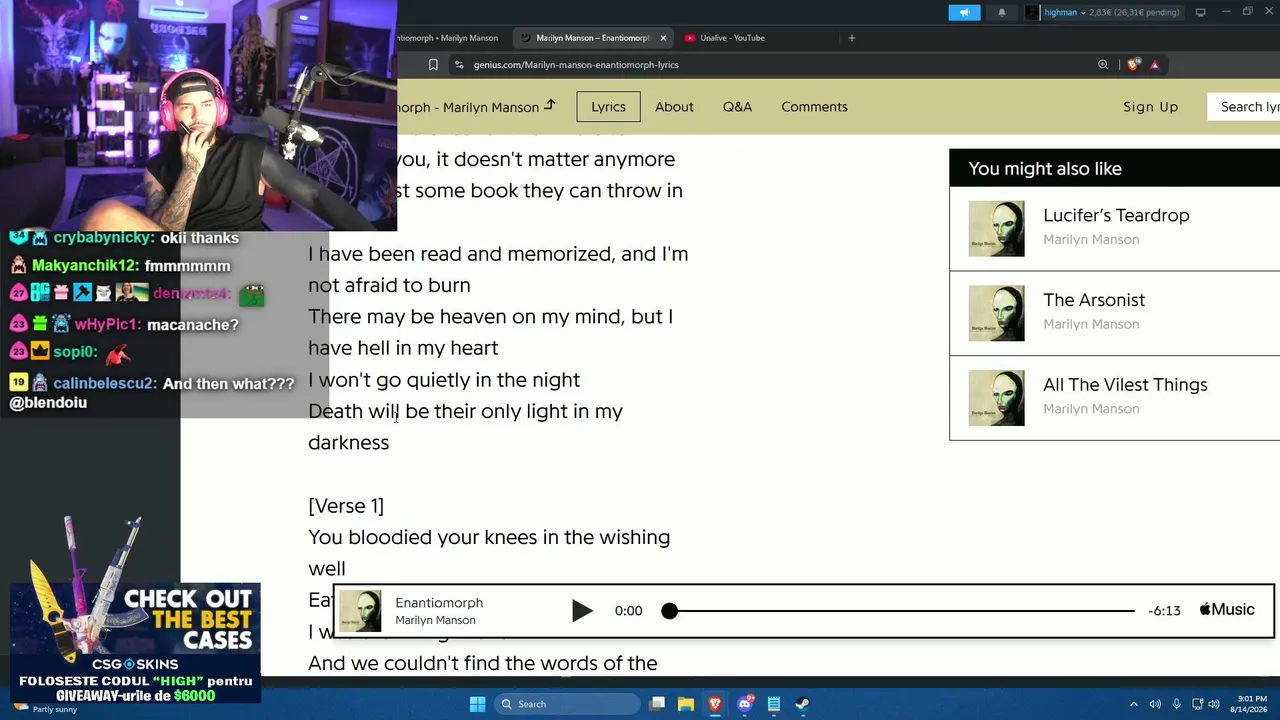
Task: Click the Marilyn Manson artist name in the player
Action: pyautogui.click(x=435, y=620)
